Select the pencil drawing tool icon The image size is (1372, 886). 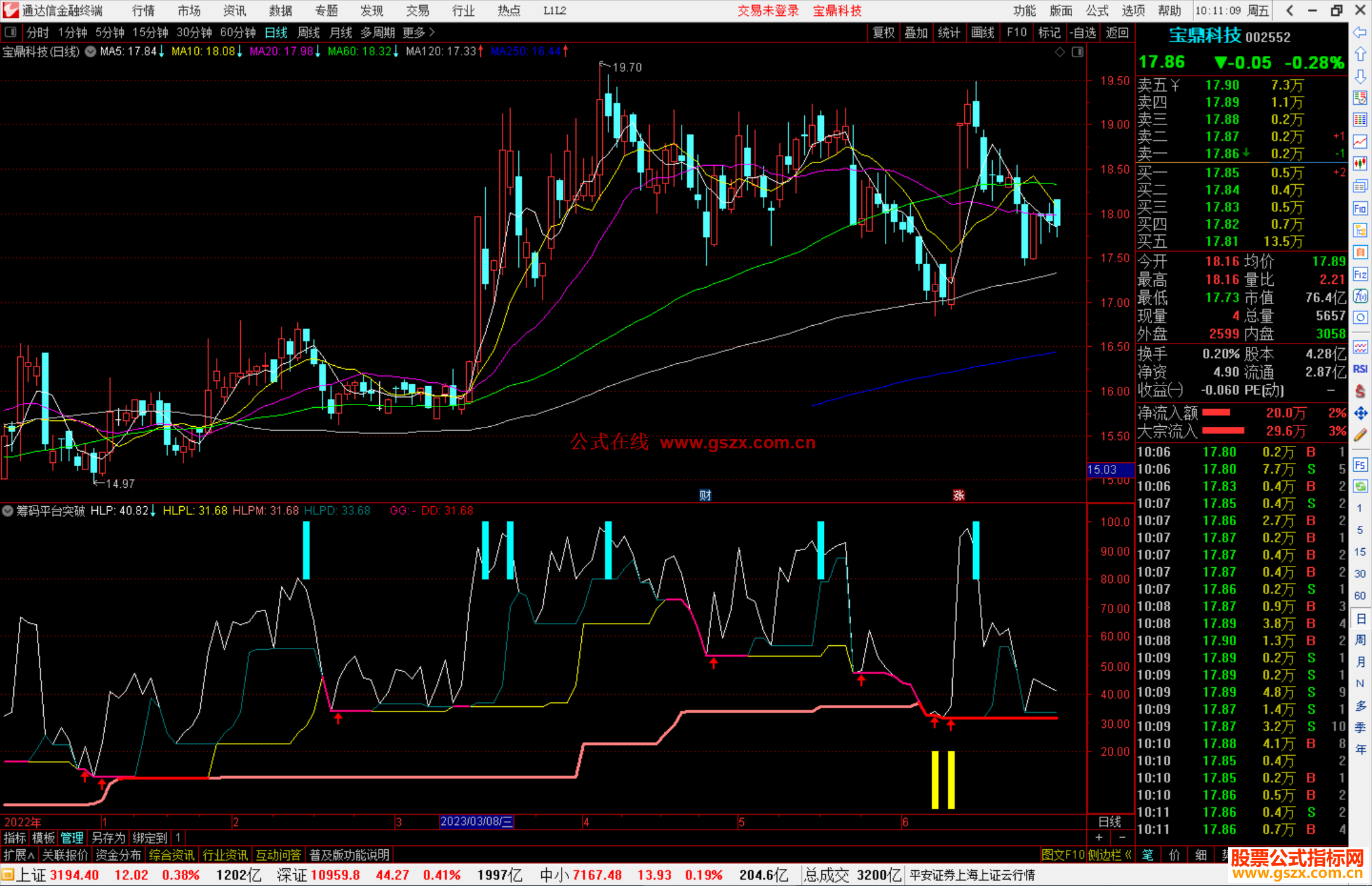[x=1360, y=435]
